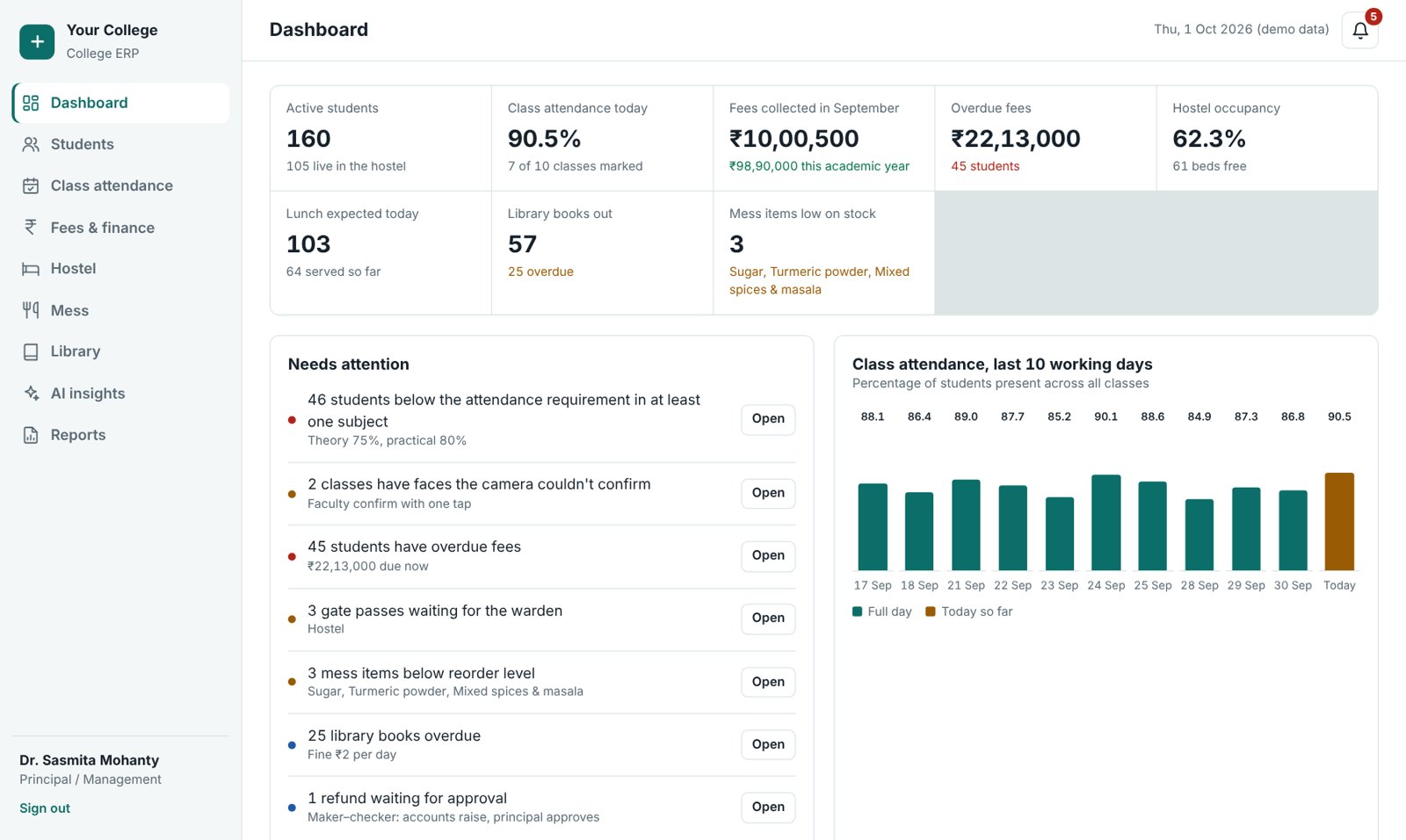Open the 45 students overdue fees alert

click(768, 555)
